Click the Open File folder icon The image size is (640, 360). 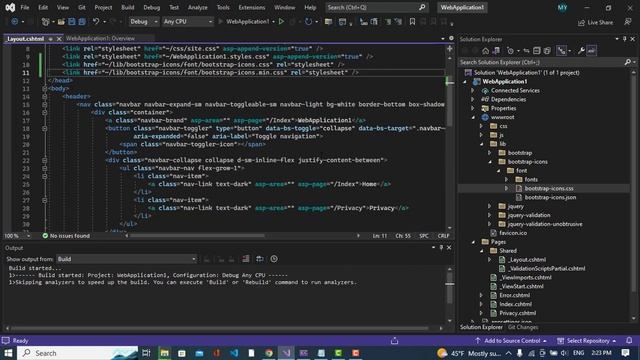pyautogui.click(x=61, y=22)
